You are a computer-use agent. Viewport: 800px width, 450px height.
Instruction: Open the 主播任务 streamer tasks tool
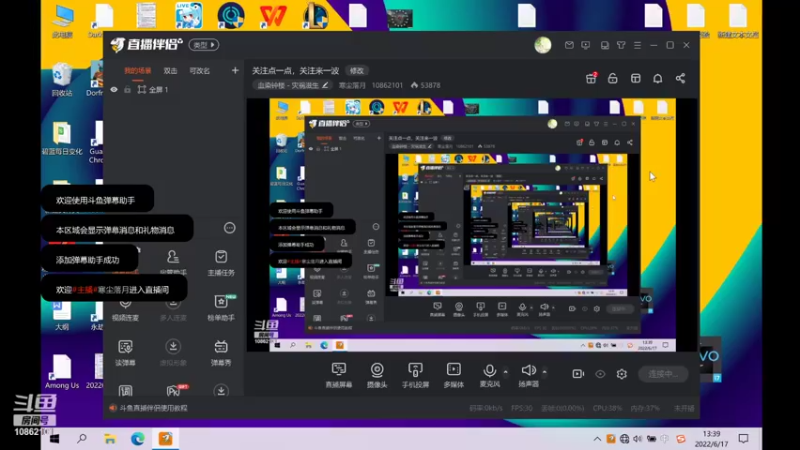point(221,263)
